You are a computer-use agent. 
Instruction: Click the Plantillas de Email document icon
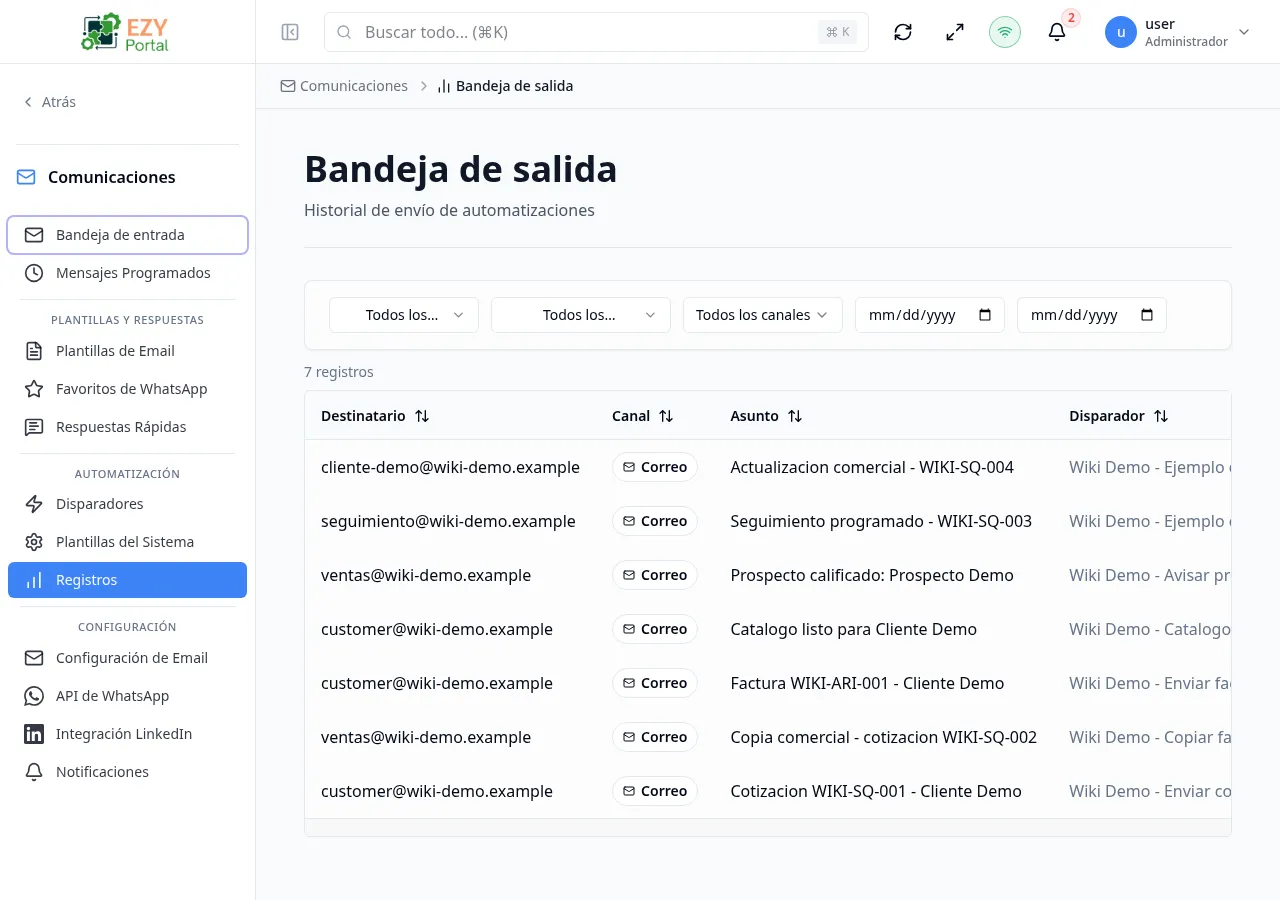click(34, 351)
